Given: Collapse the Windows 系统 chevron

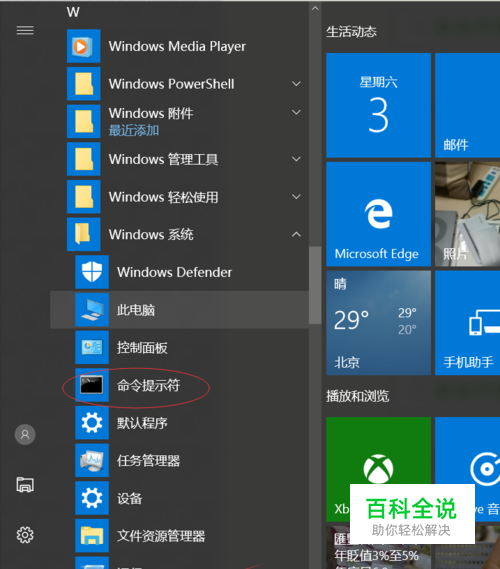Looking at the screenshot, I should pos(296,234).
